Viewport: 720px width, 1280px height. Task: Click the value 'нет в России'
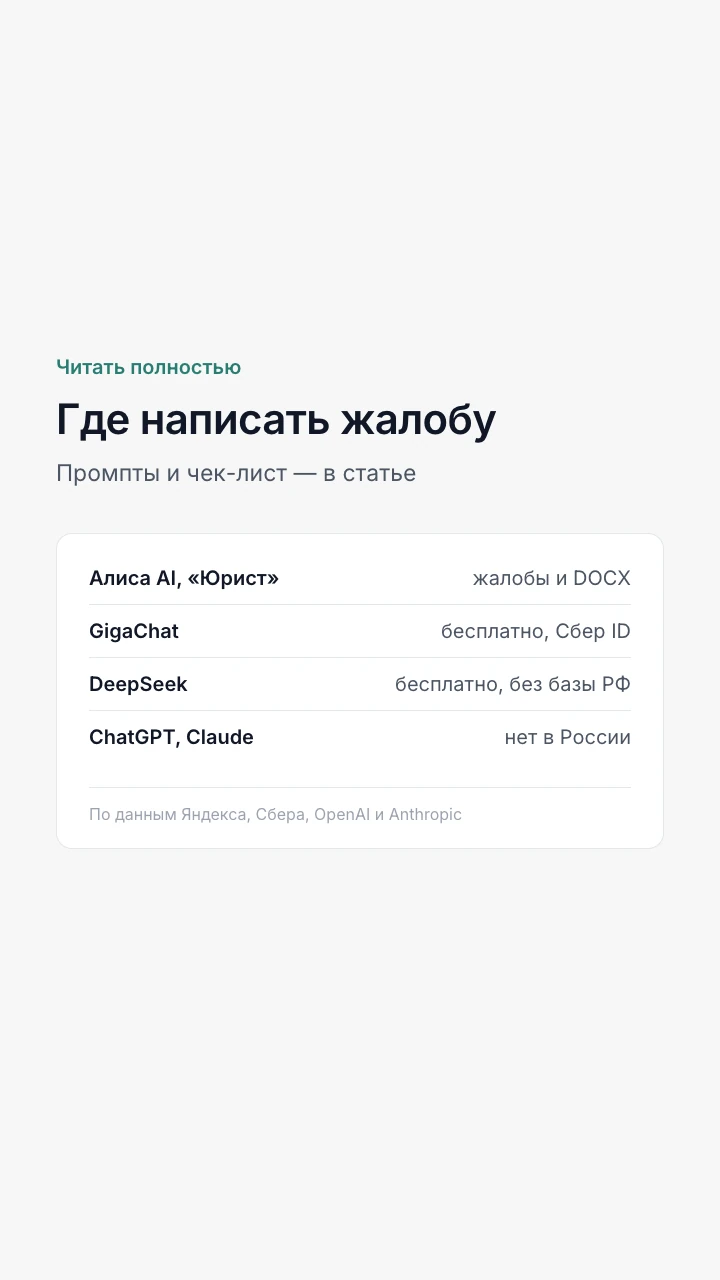coord(568,737)
